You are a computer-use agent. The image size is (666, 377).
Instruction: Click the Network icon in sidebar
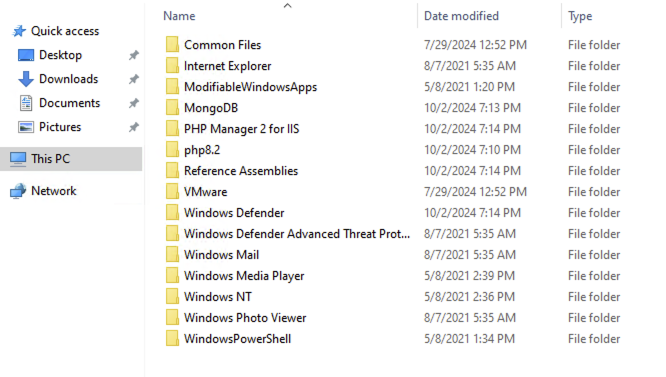(18, 191)
